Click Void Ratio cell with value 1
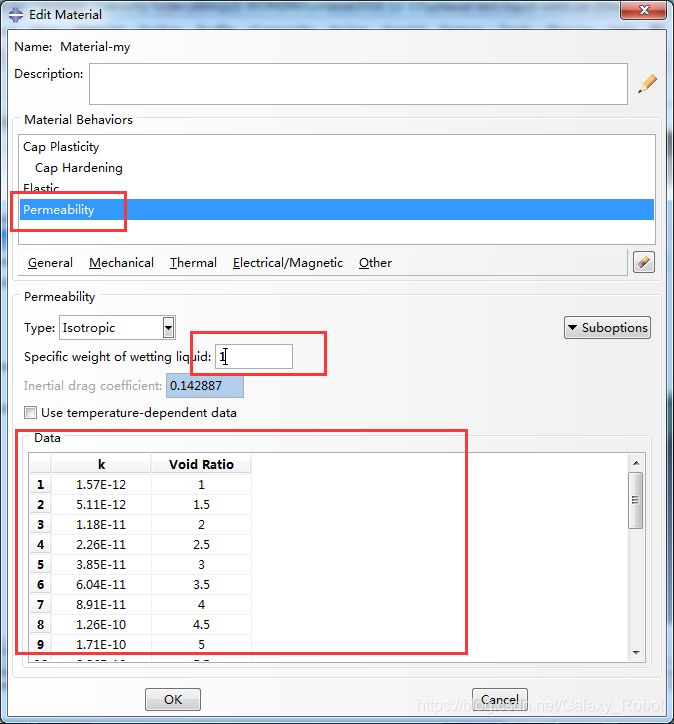The height and width of the screenshot is (724, 674). [x=201, y=484]
